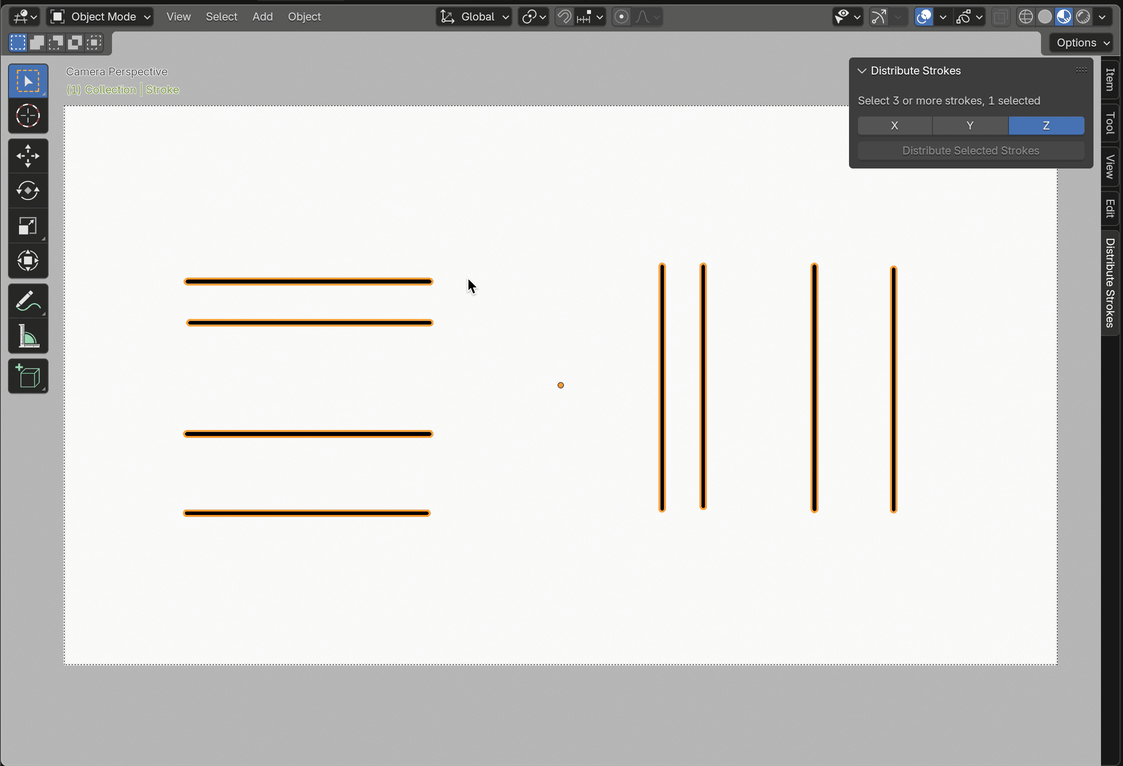The image size is (1123, 766).
Task: Choose the Scale tool
Action: coord(28,226)
